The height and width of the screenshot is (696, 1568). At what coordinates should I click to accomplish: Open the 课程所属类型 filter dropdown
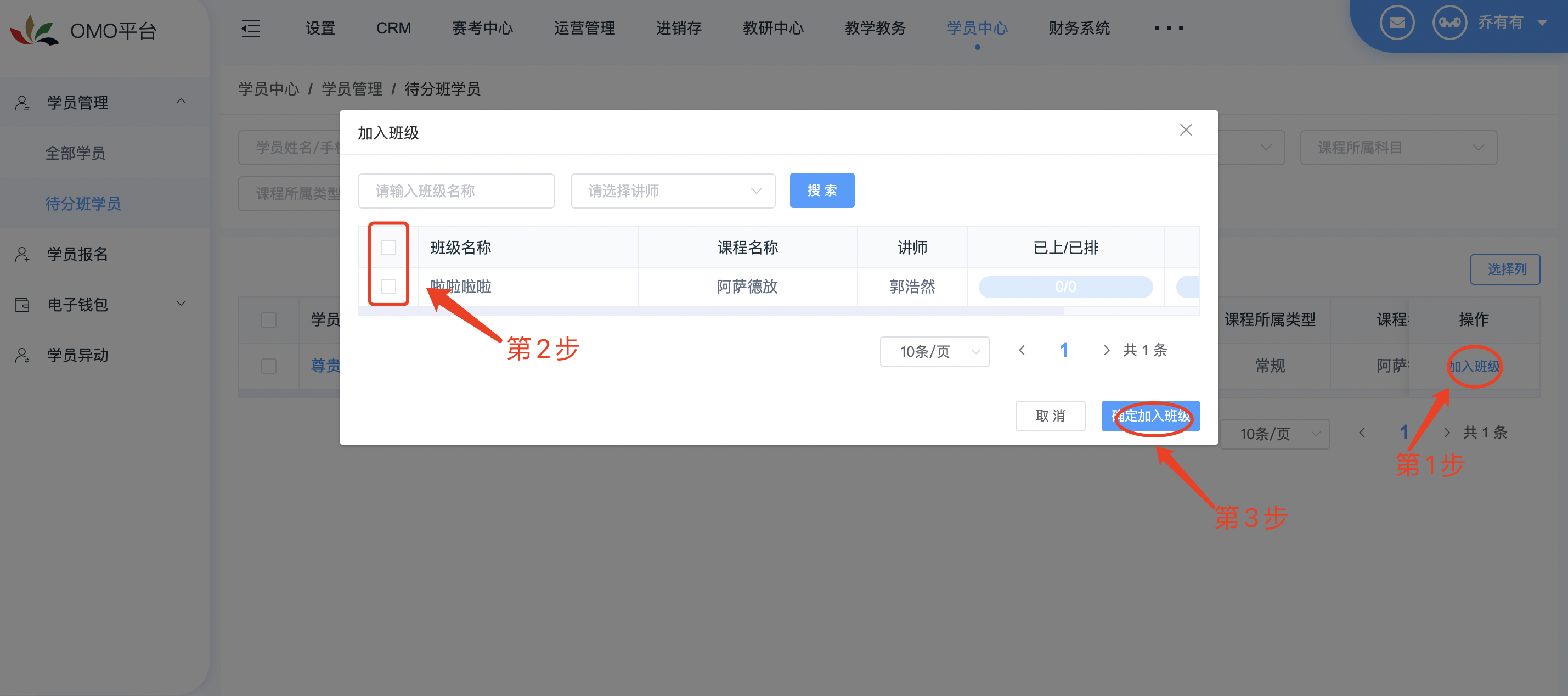(x=290, y=194)
